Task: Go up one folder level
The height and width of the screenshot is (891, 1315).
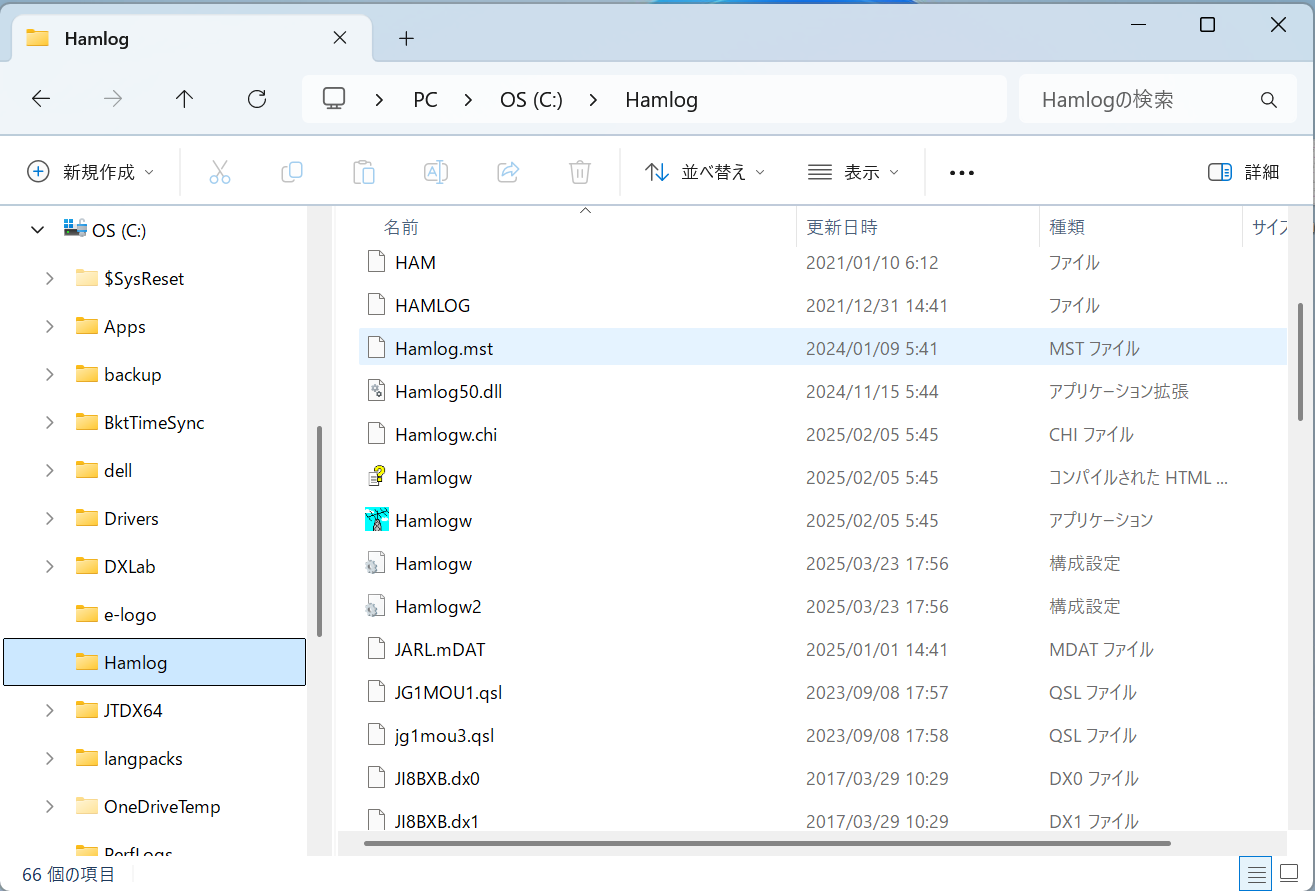Action: (x=184, y=99)
